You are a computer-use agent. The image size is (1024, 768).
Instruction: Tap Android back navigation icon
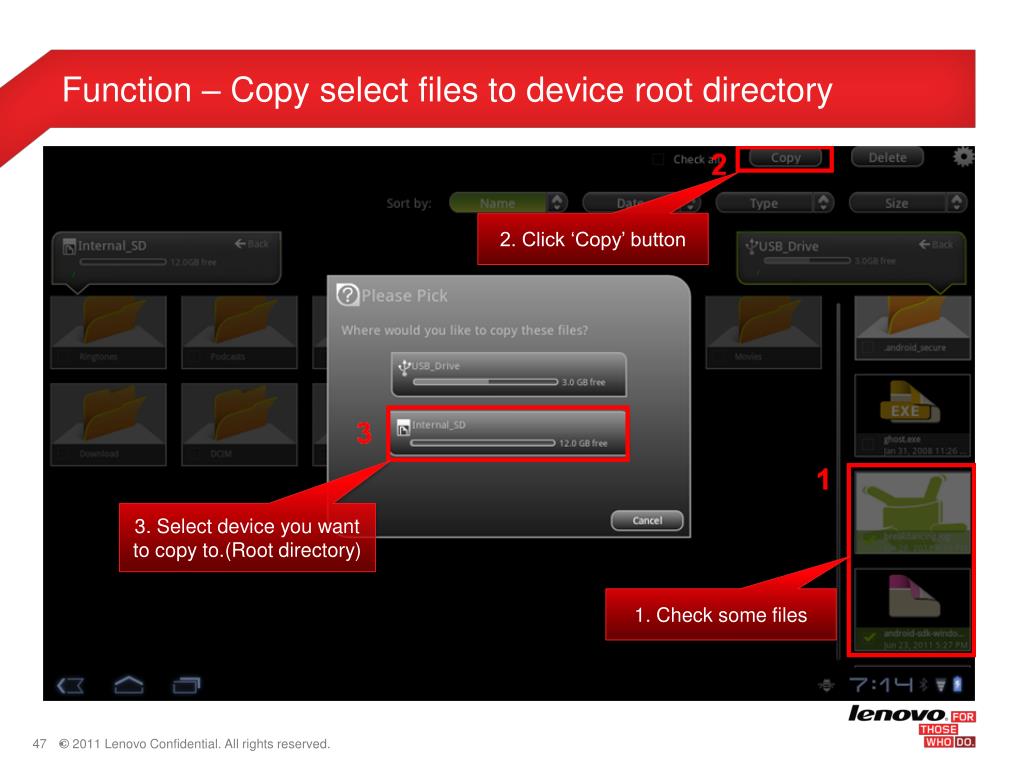(70, 686)
